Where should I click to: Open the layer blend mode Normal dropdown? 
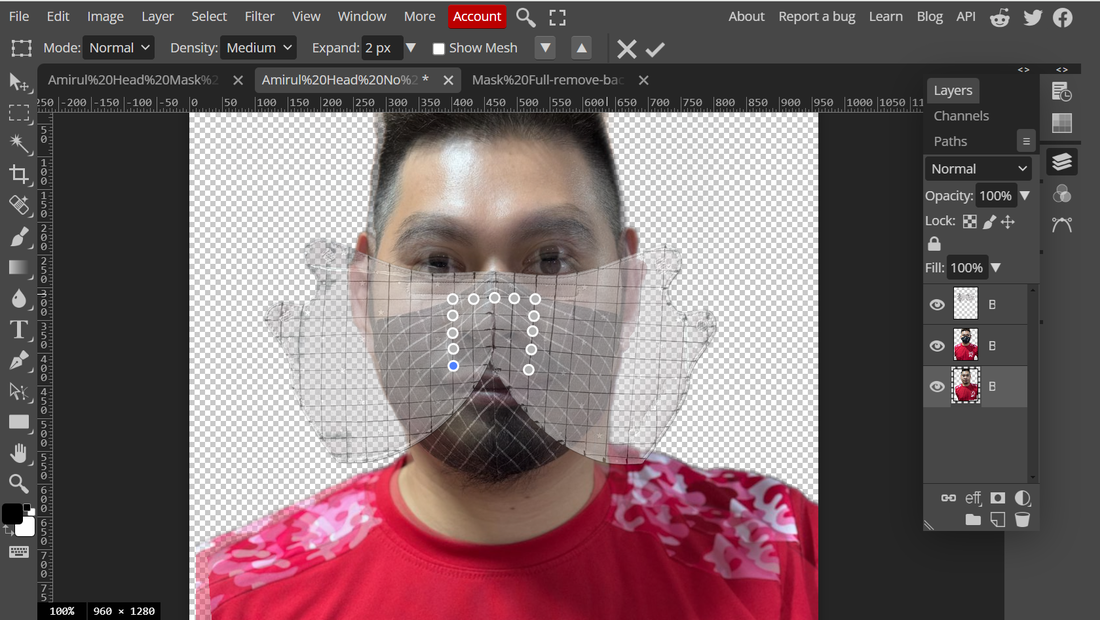pyautogui.click(x=978, y=168)
